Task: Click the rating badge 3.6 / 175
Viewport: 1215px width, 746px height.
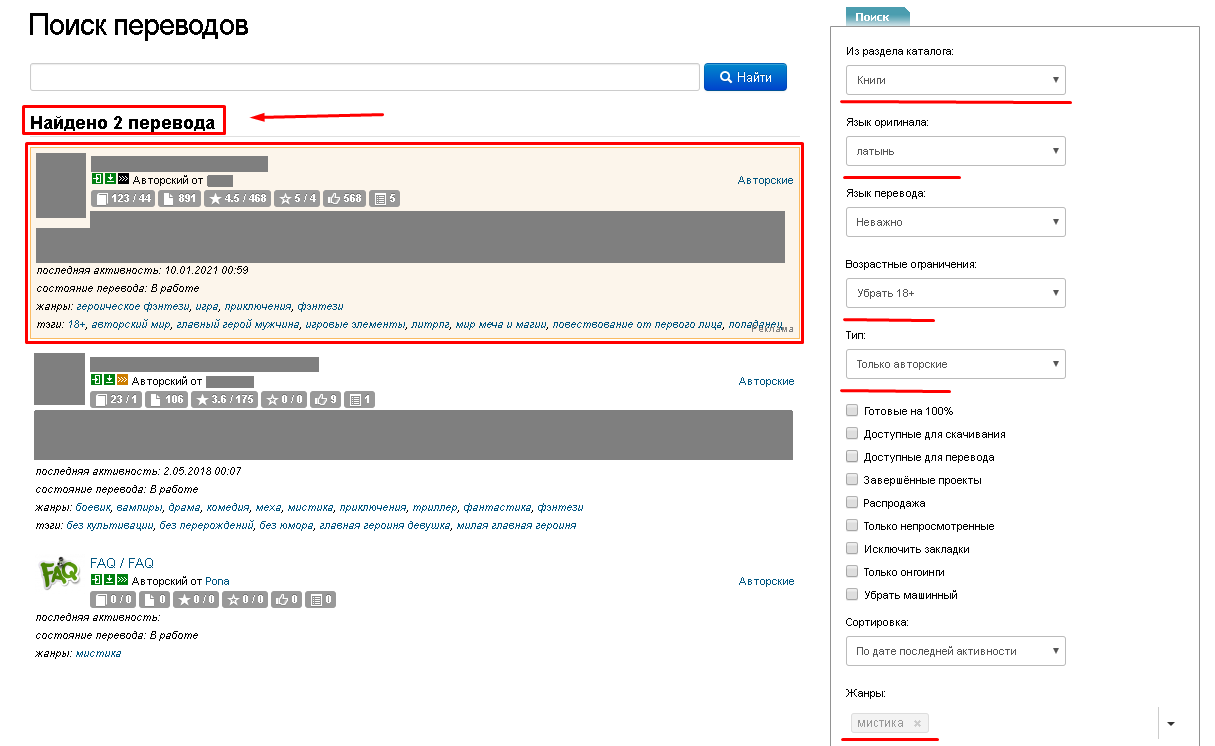Action: (x=226, y=400)
